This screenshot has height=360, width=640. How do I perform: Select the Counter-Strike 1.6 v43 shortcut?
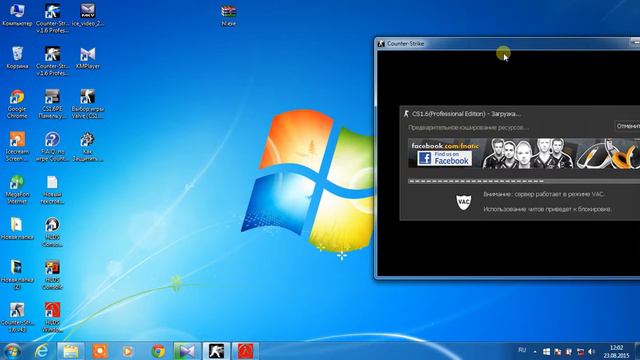(x=17, y=317)
